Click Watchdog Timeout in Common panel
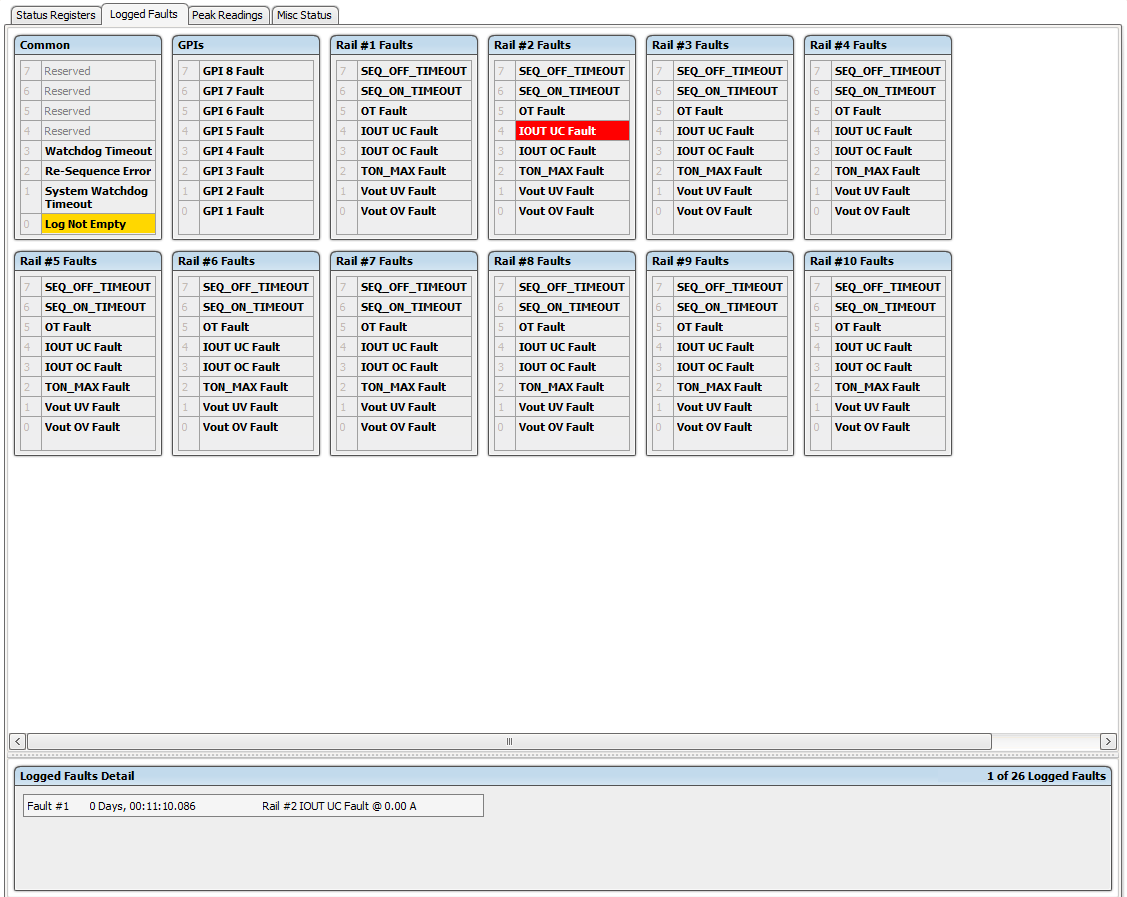This screenshot has height=897, width=1127. 98,151
